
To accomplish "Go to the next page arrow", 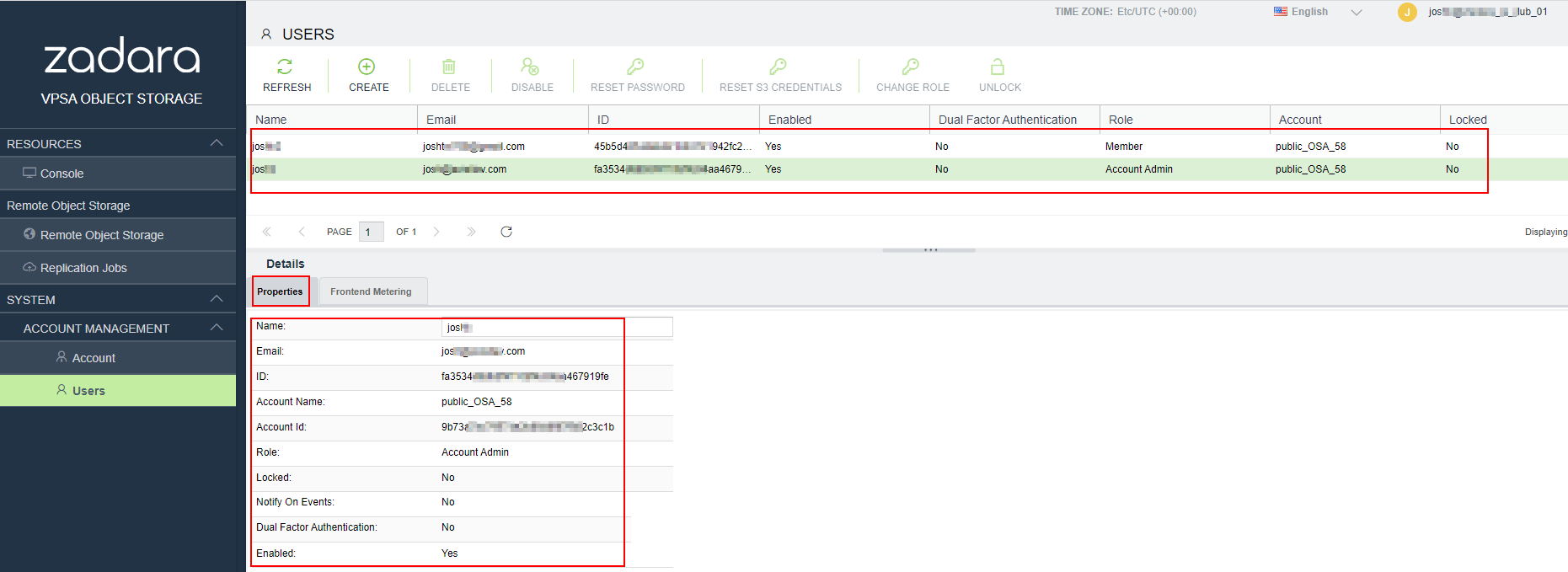I will point(436,232).
